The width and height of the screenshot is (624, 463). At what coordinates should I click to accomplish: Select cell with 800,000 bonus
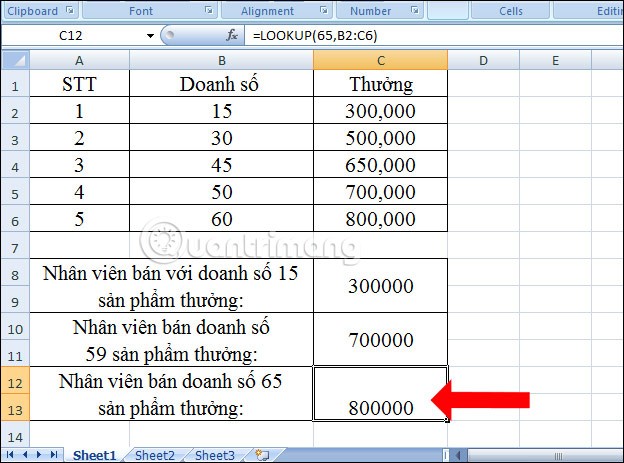pos(380,219)
